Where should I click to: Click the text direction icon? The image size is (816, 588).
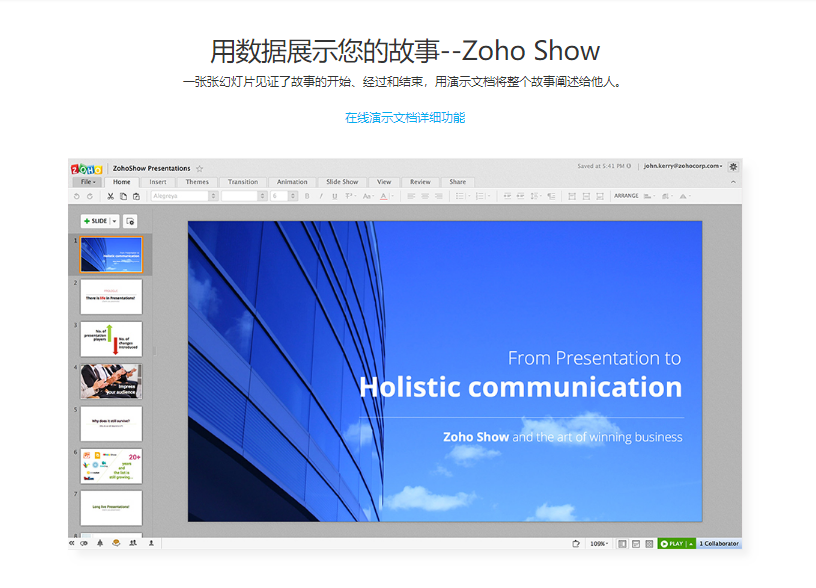click(x=551, y=196)
